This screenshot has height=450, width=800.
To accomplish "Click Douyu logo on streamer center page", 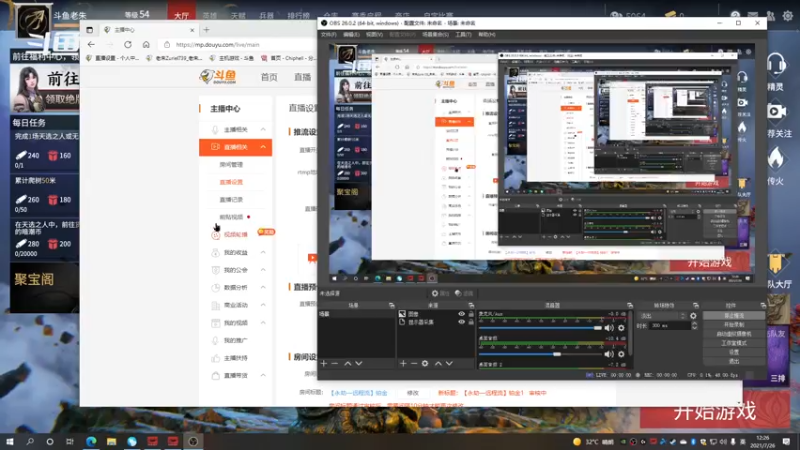I will pos(218,77).
